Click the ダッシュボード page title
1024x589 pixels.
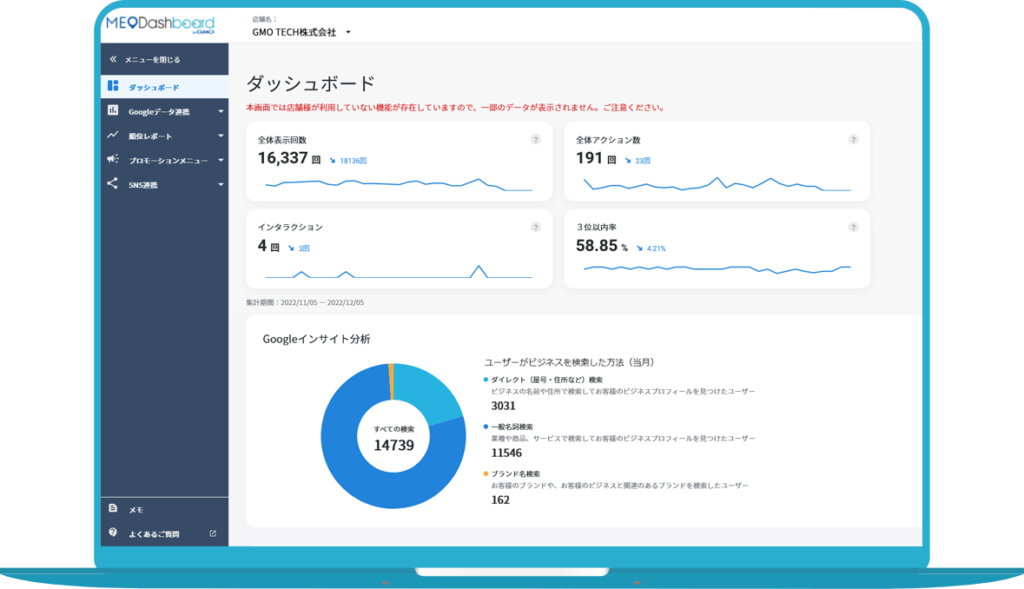tap(310, 84)
